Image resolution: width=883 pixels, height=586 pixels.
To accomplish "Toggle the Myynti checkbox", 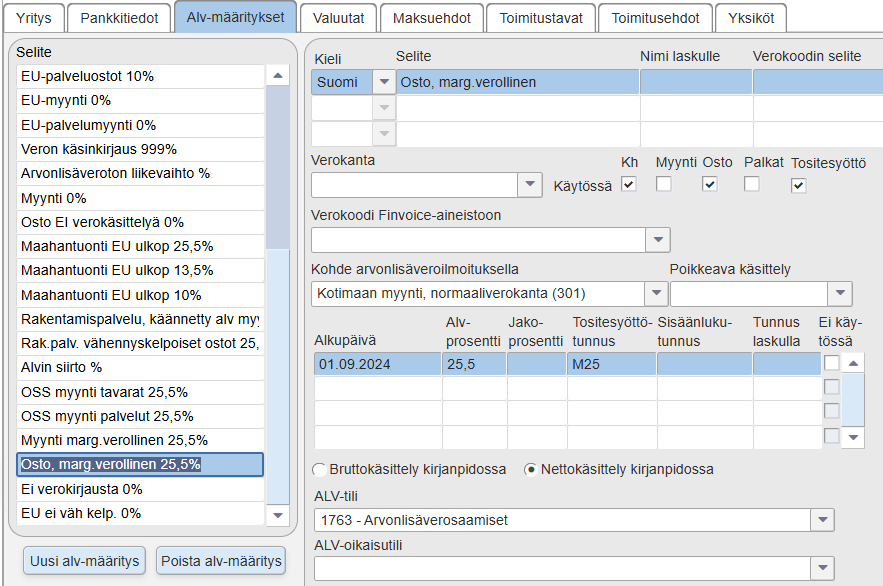I will coord(664,184).
